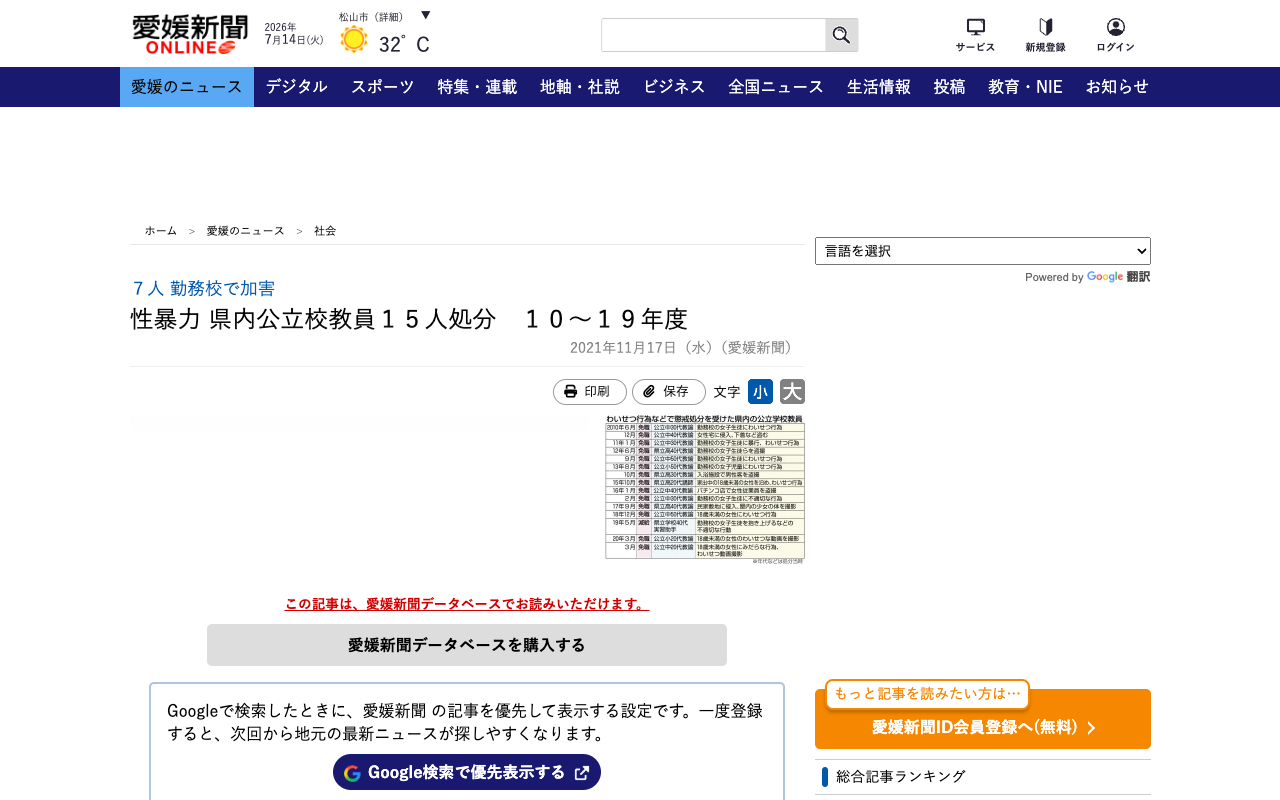
Task: Set text size to 小
Action: pos(761,392)
